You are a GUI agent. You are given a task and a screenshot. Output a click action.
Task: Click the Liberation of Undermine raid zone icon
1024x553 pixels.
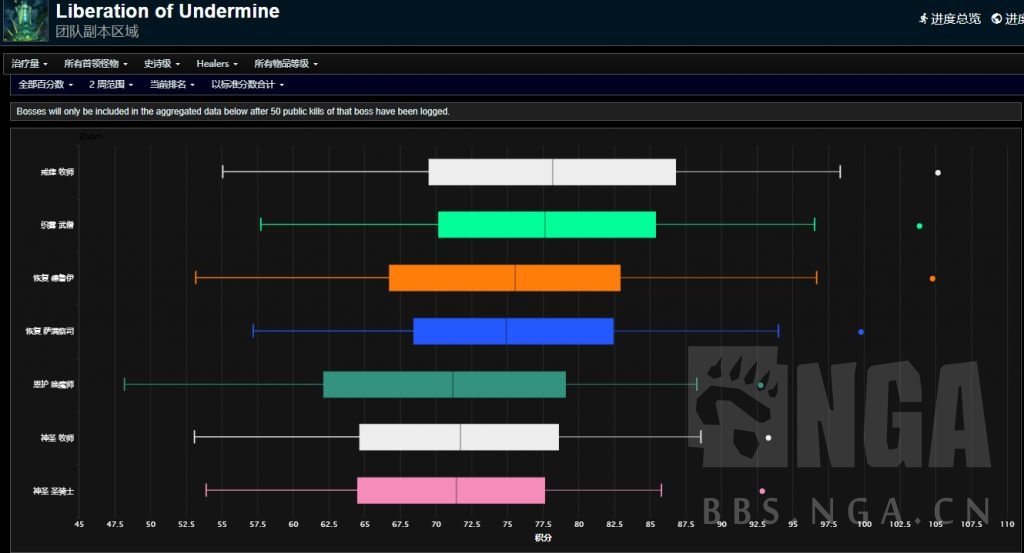pos(25,21)
